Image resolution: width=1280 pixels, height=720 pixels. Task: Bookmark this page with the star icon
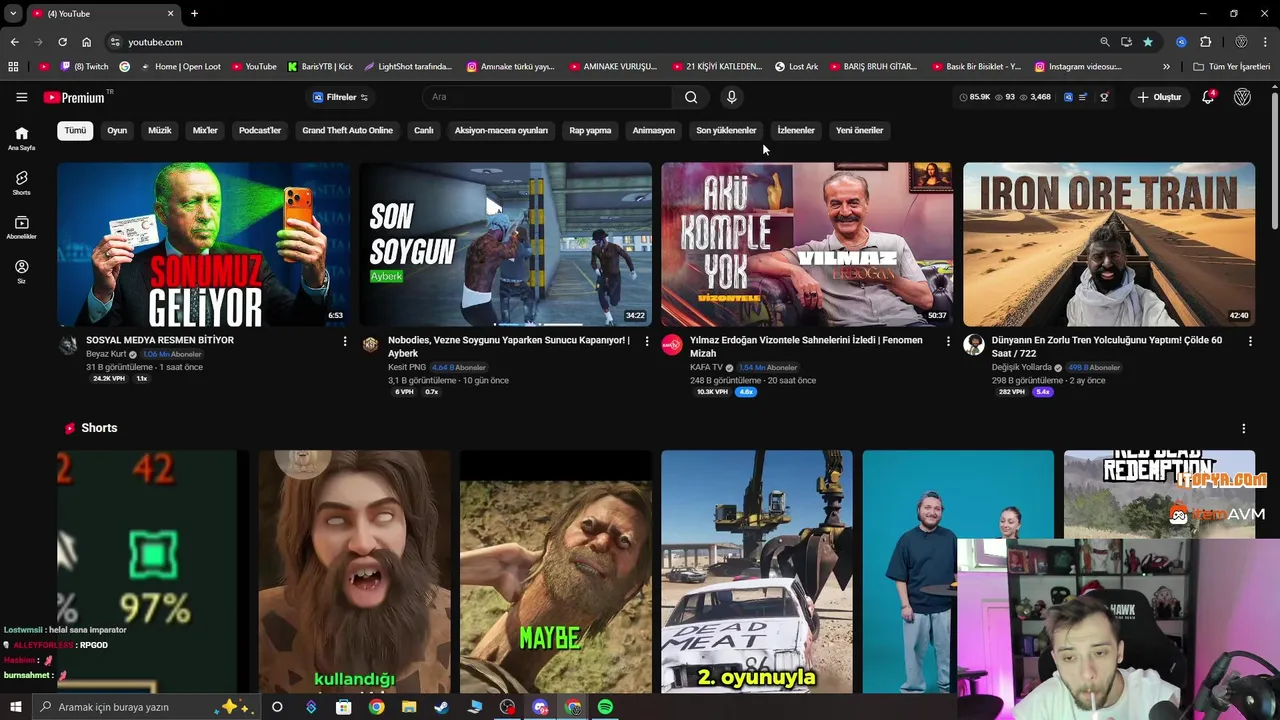(x=1148, y=42)
